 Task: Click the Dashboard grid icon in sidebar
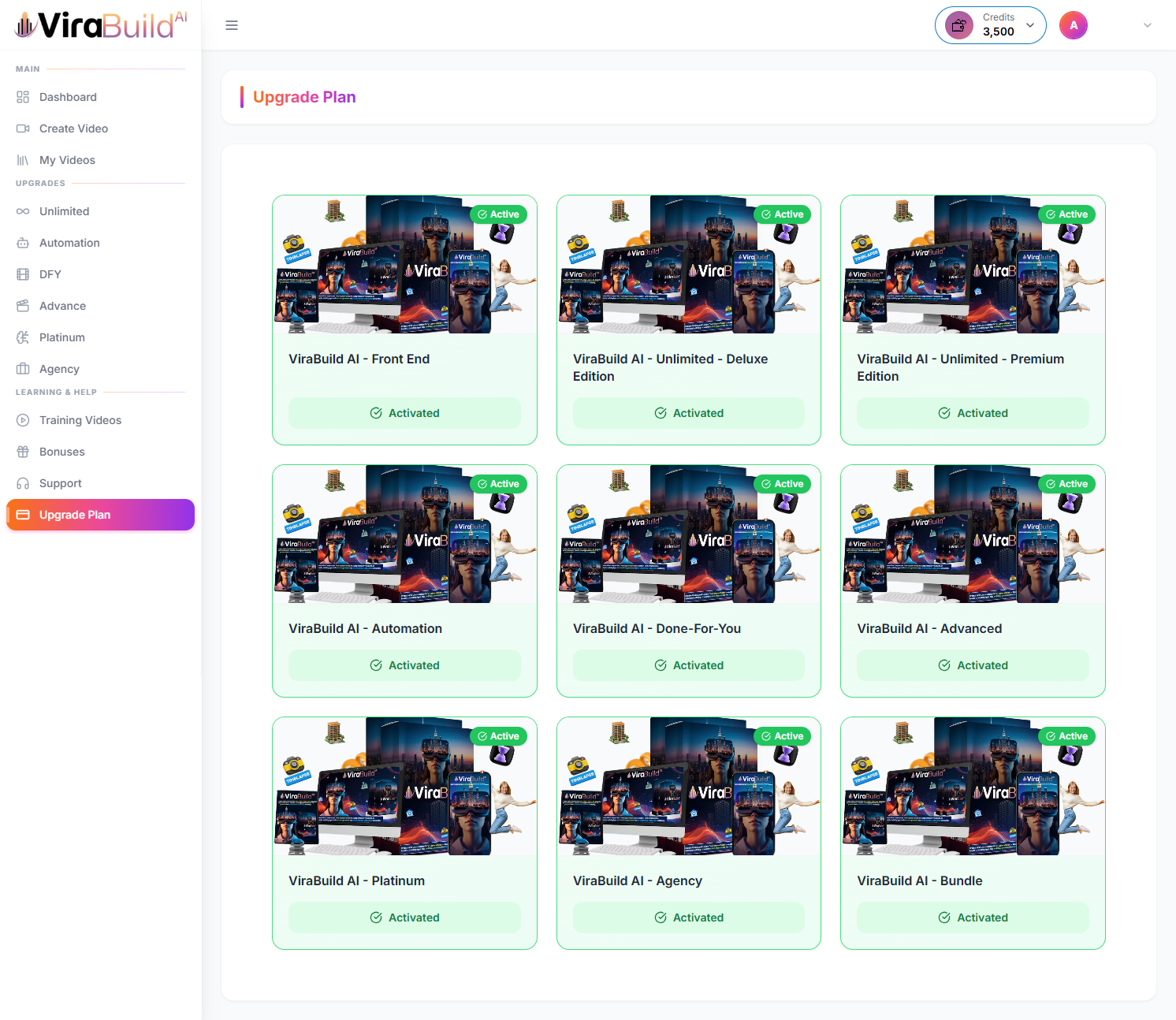click(23, 97)
